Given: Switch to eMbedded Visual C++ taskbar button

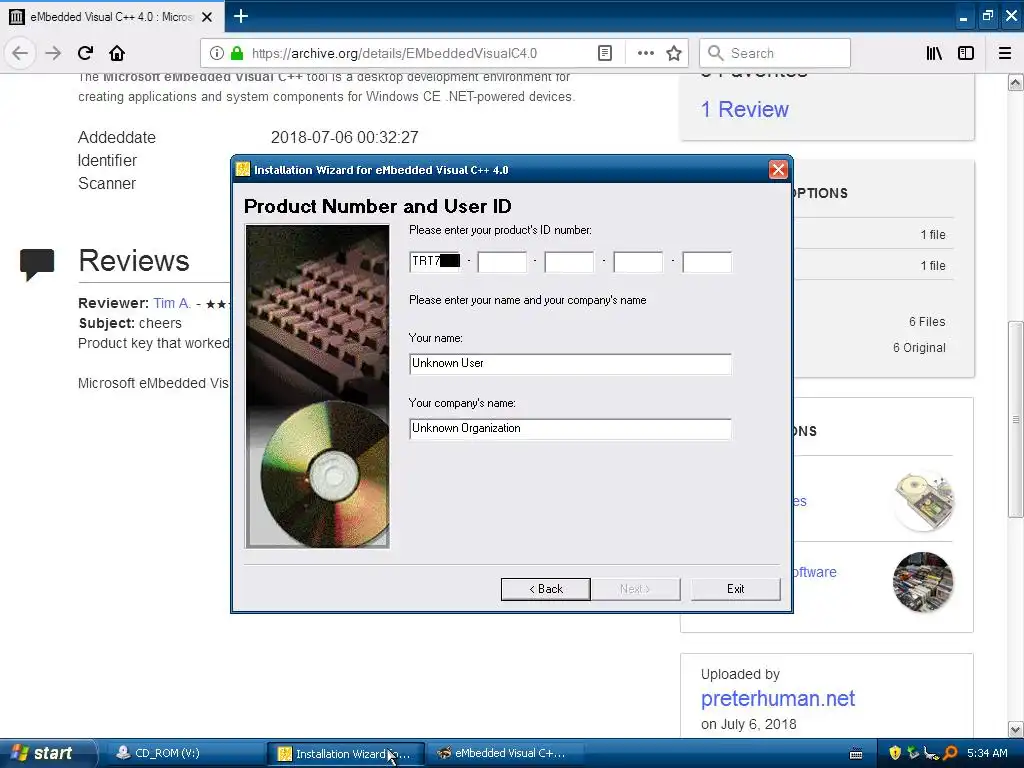Looking at the screenshot, I should 505,753.
